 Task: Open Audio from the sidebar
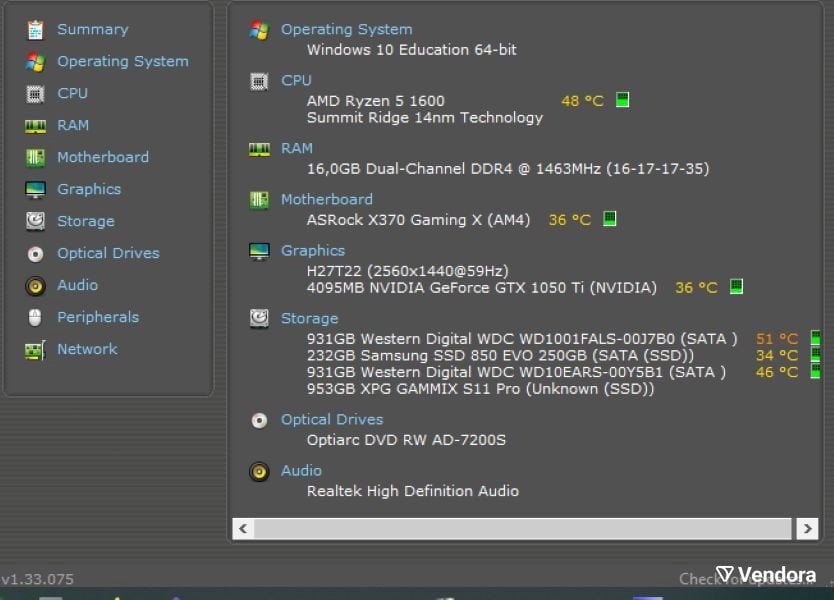(78, 286)
